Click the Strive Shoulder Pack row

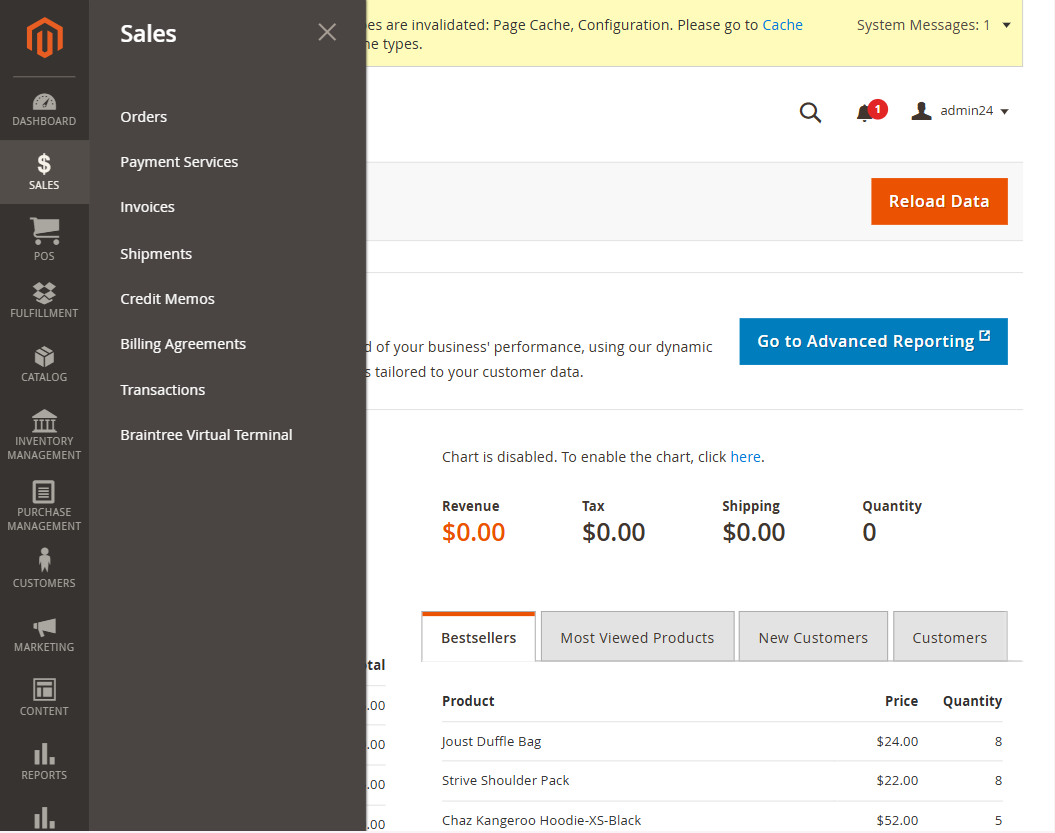[722, 781]
